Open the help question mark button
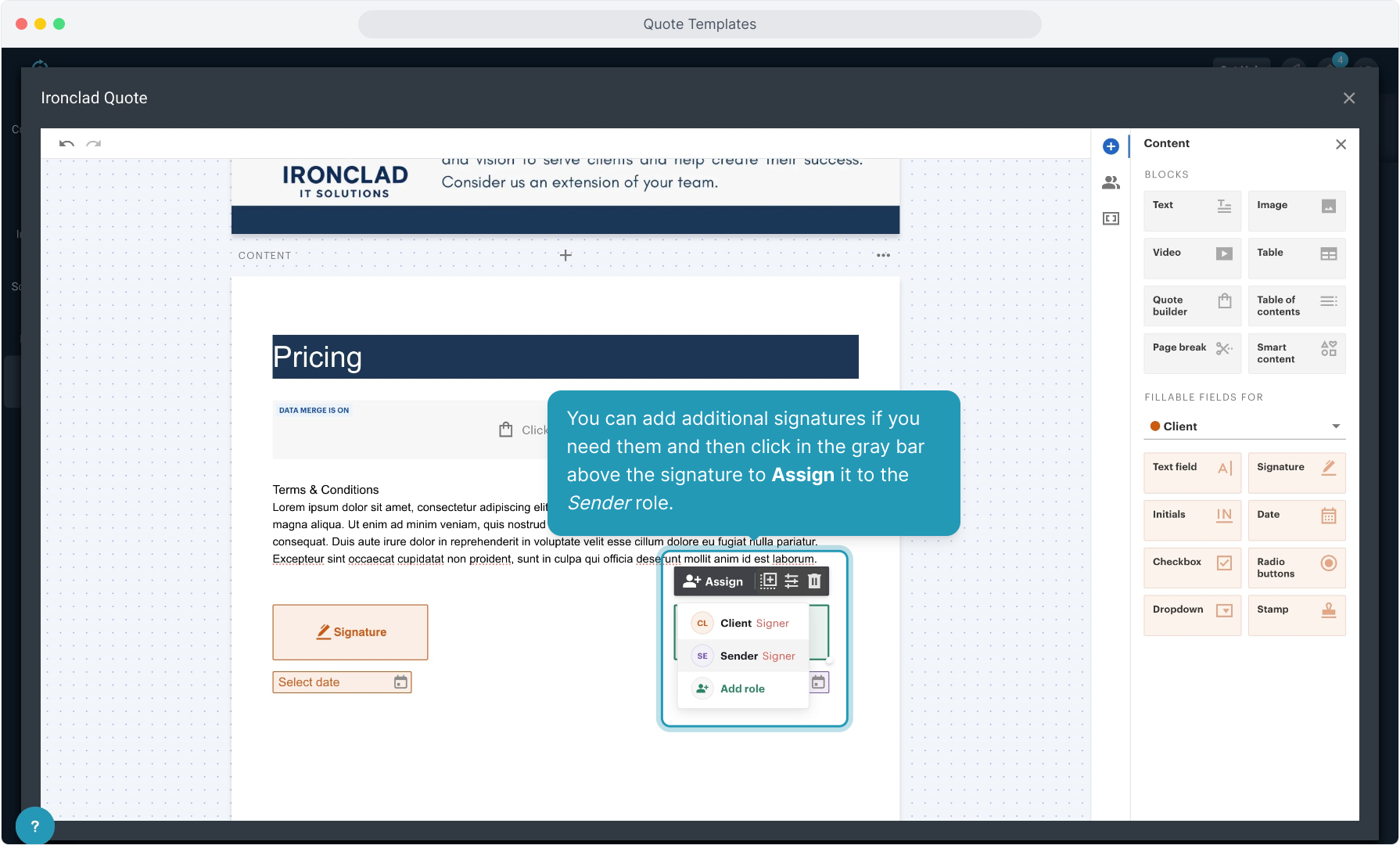1400x845 pixels. [34, 825]
